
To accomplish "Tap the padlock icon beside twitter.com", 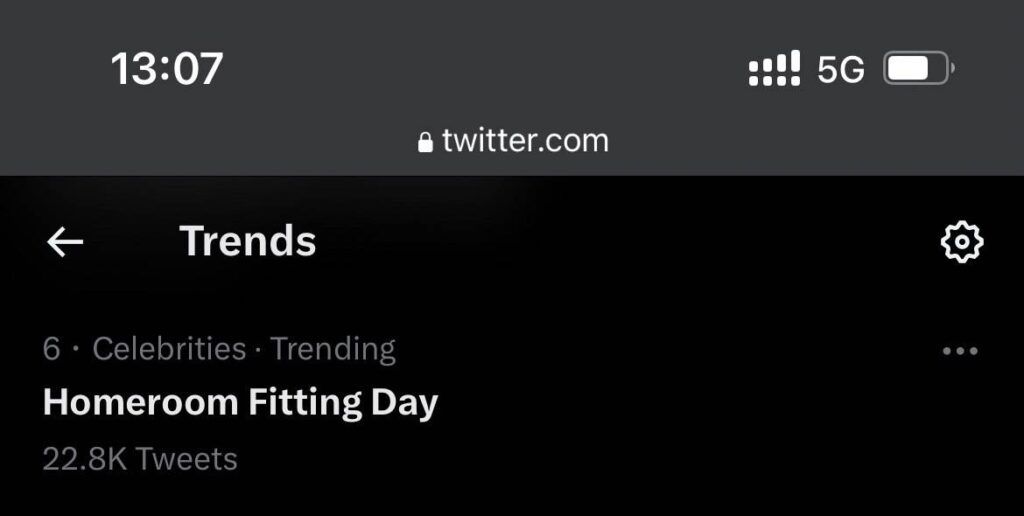I will pyautogui.click(x=425, y=142).
